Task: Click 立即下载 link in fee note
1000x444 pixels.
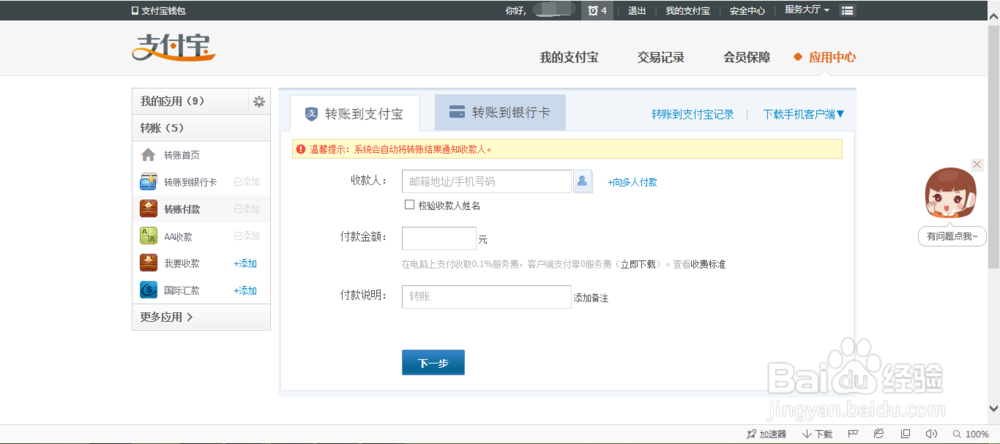Action: click(640, 264)
